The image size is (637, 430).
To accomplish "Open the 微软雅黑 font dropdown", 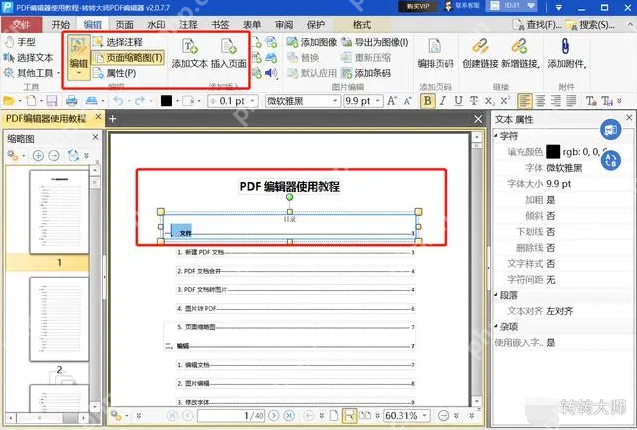I will tap(336, 101).
